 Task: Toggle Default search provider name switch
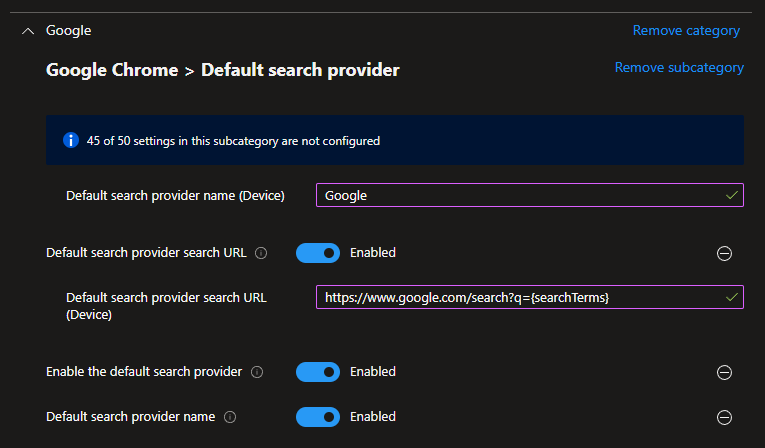(x=318, y=417)
